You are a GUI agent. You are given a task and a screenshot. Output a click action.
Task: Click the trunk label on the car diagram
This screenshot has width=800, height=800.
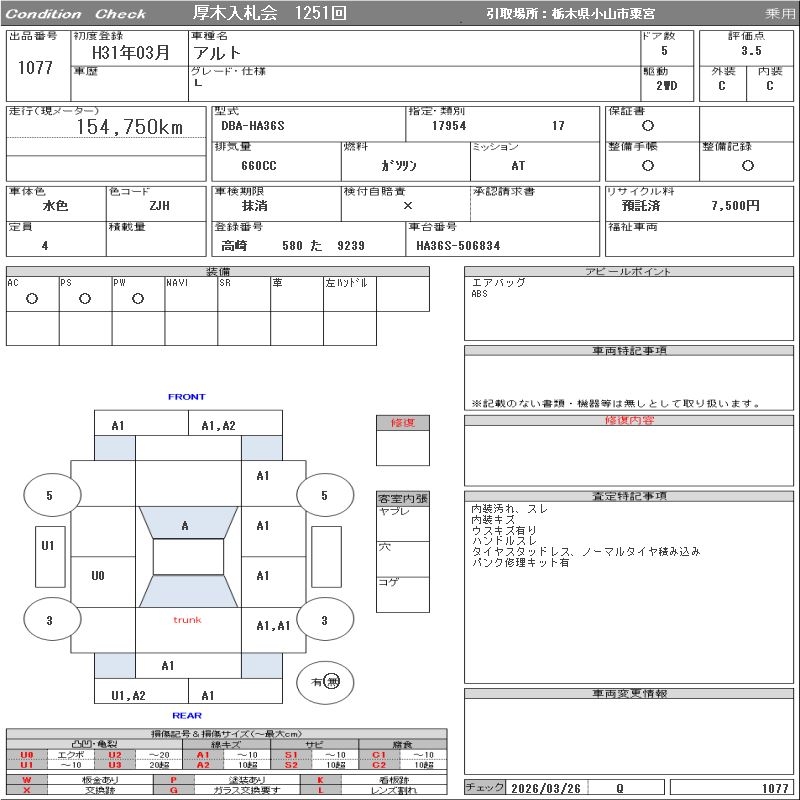click(187, 620)
